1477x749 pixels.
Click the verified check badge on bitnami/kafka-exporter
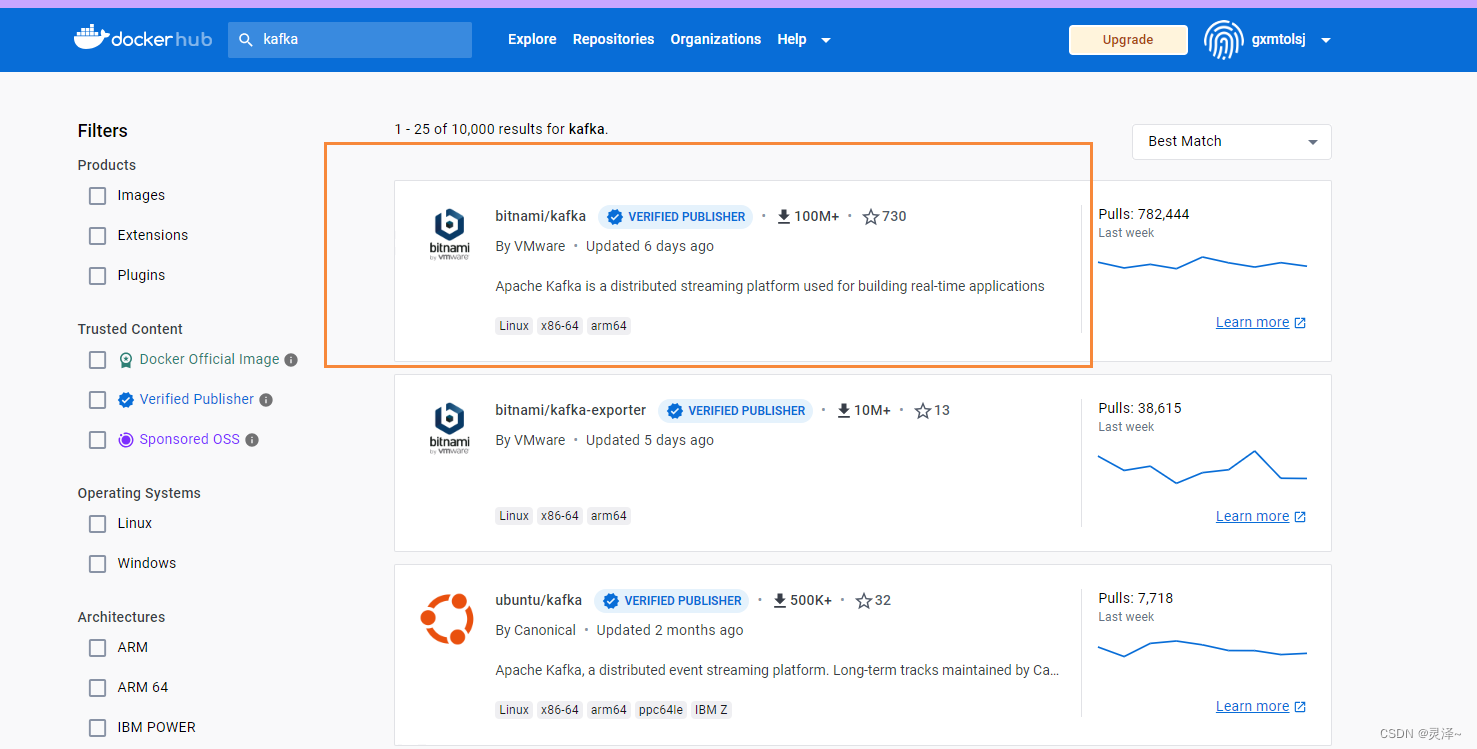tap(675, 411)
